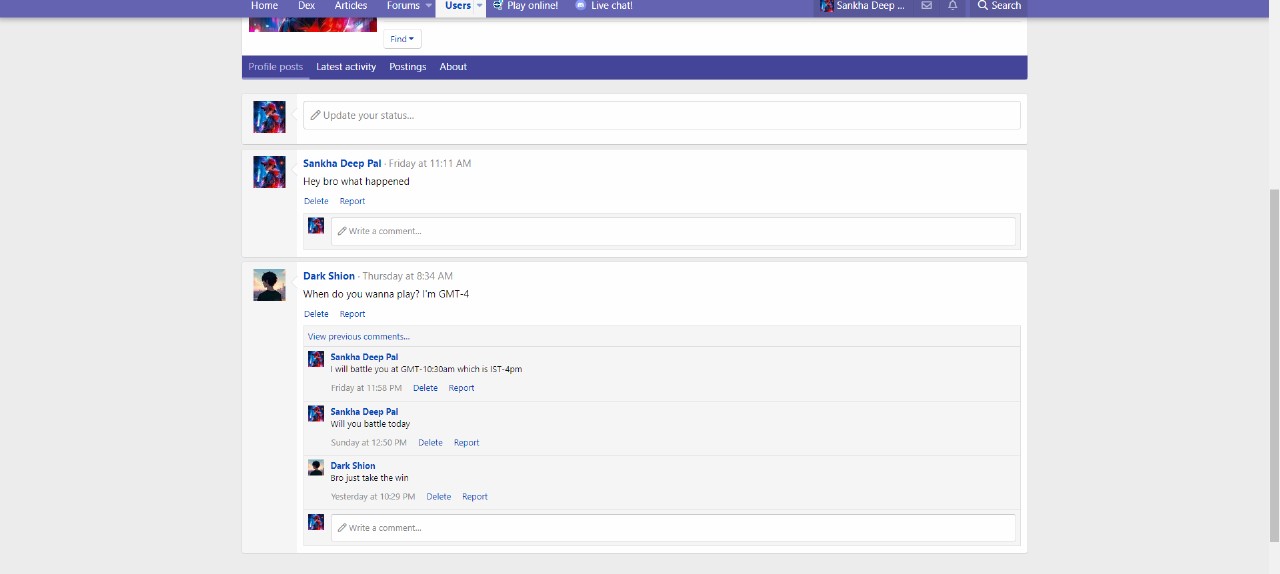Open the Play online! link
This screenshot has width=1280, height=574.
pos(525,6)
